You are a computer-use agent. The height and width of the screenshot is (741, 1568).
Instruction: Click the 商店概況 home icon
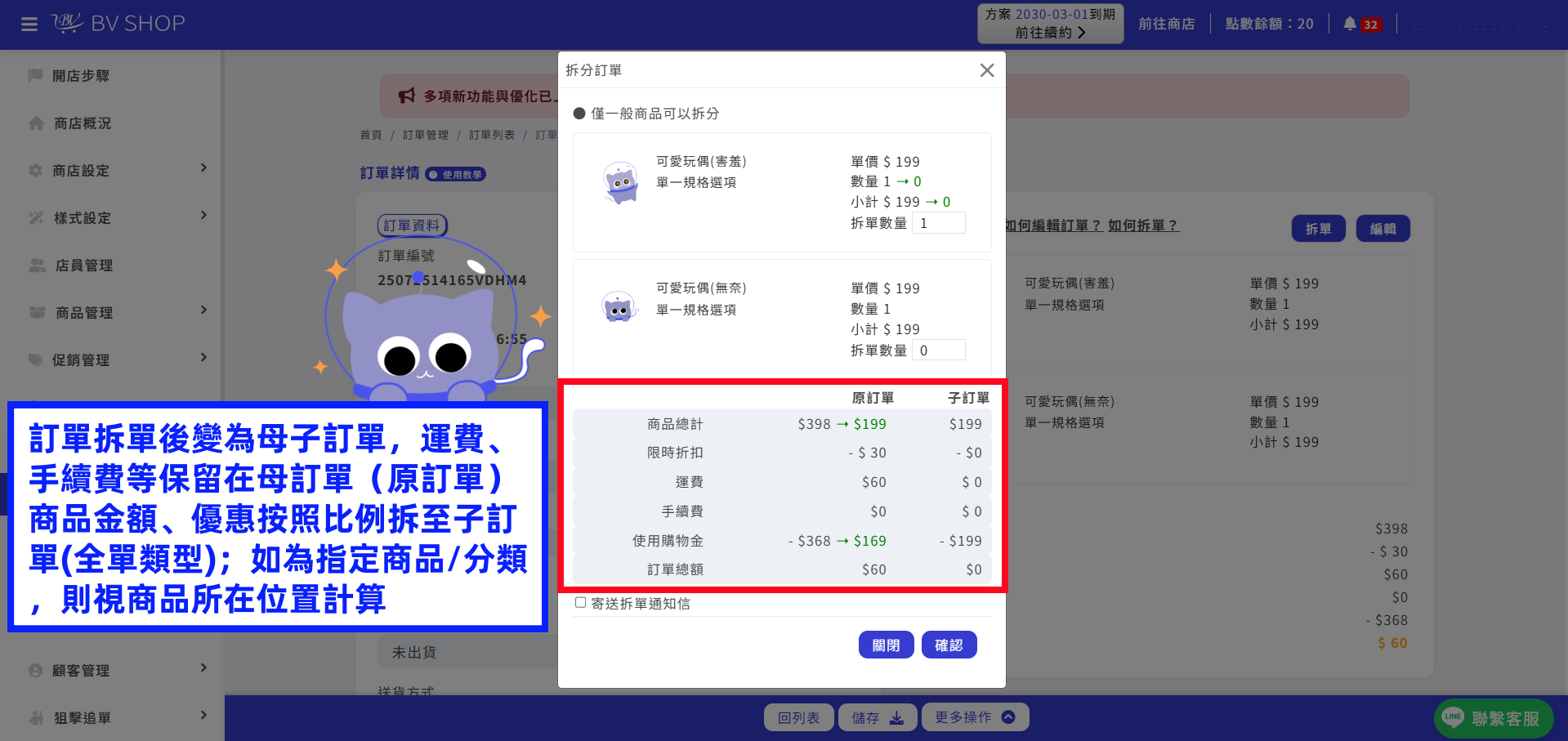click(36, 123)
